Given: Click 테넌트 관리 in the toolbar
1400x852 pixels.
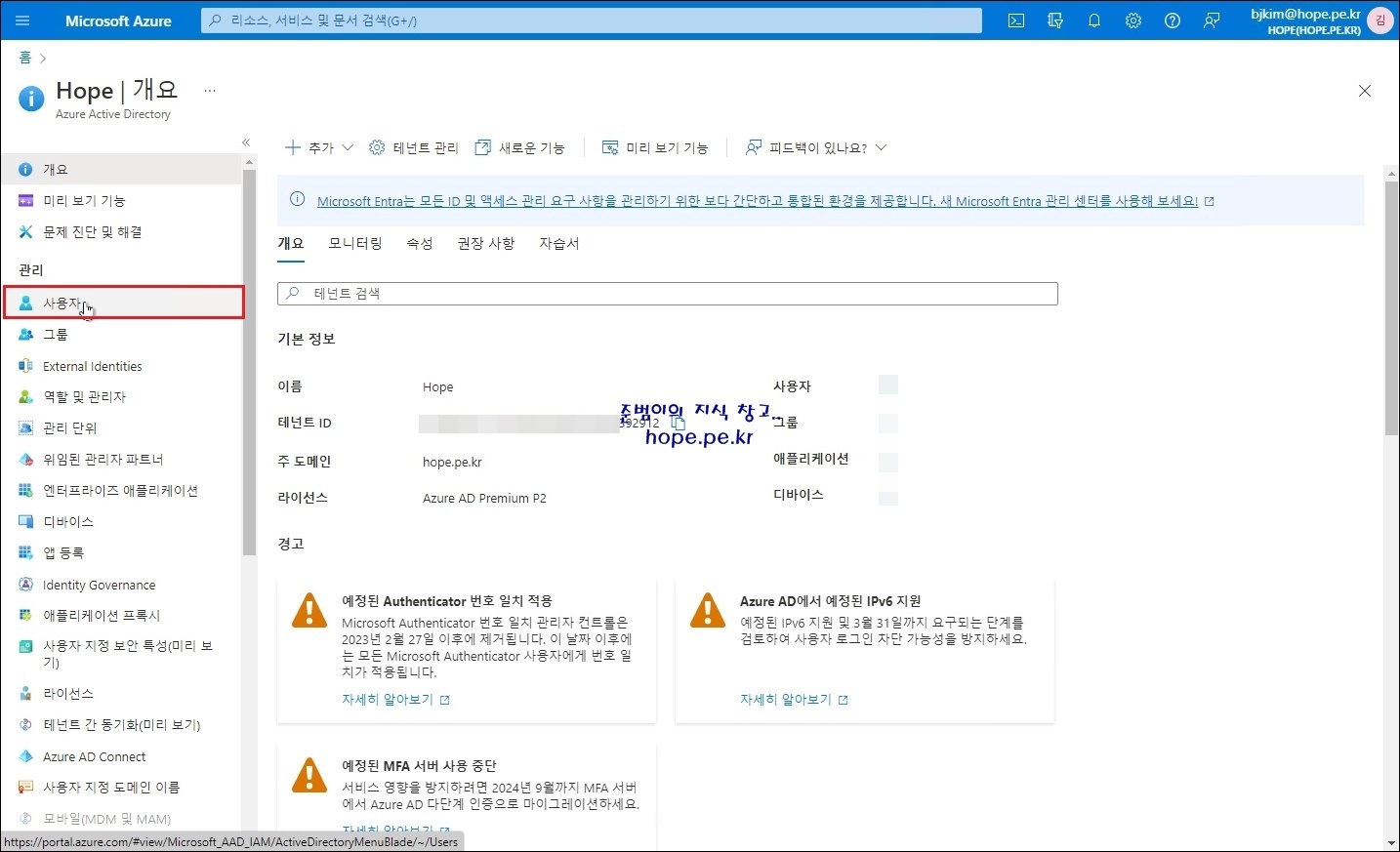Looking at the screenshot, I should pos(414,147).
